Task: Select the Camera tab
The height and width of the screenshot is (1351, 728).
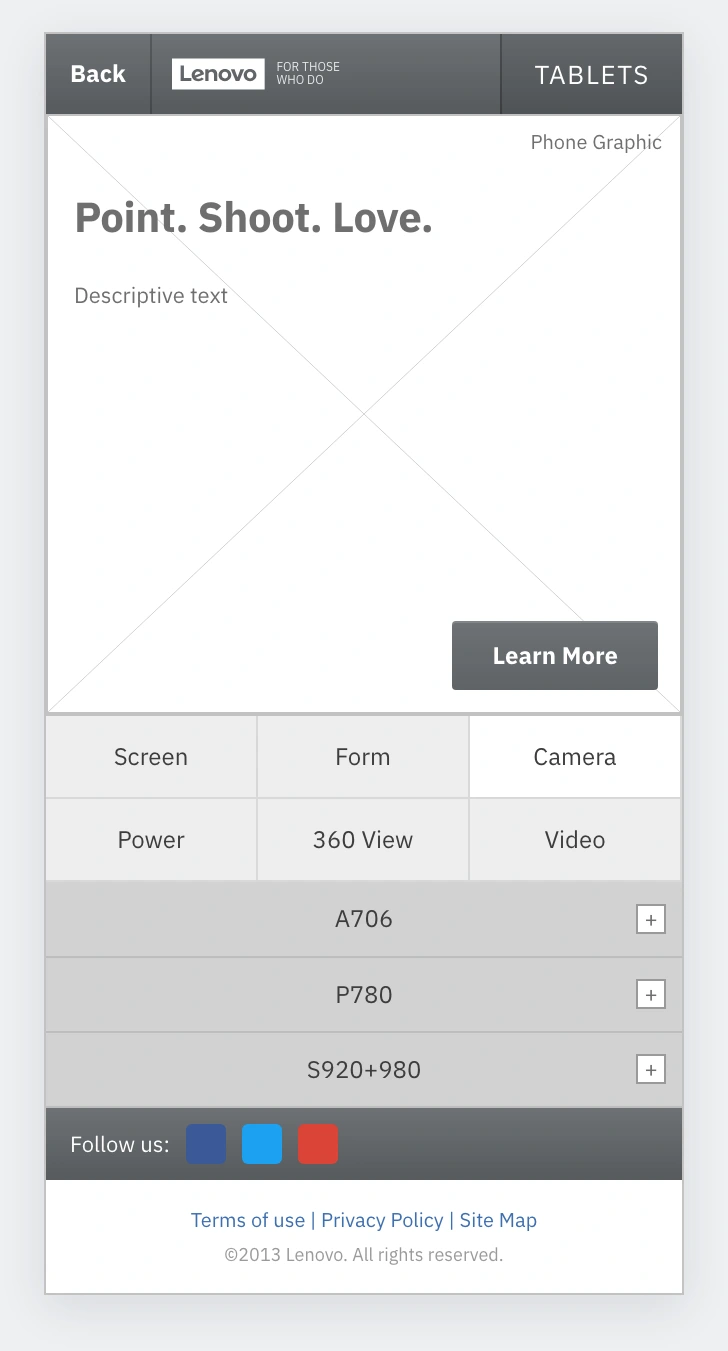Action: [x=575, y=757]
